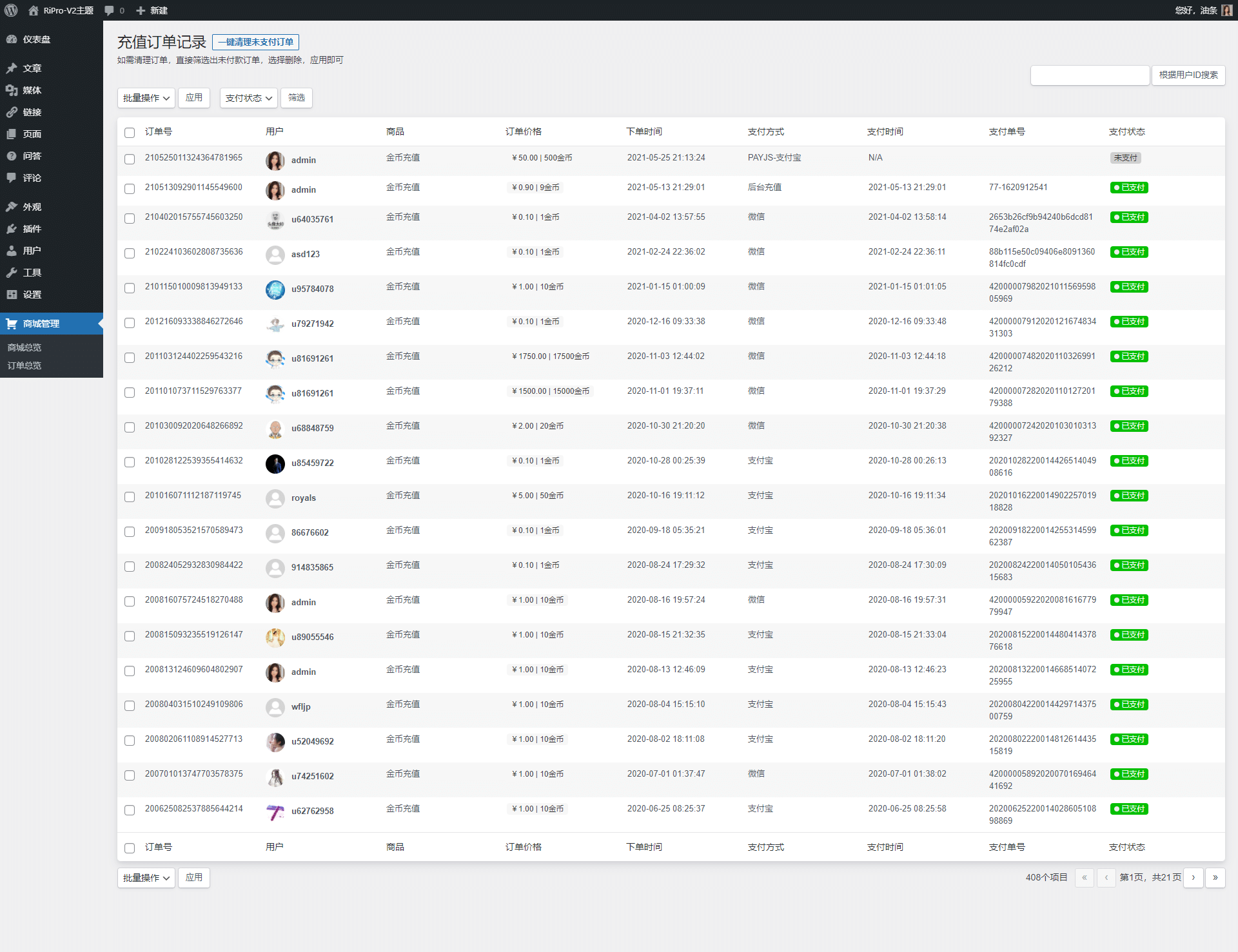Open 商城总览 submenu item
The width and height of the screenshot is (1238, 952).
[x=25, y=347]
